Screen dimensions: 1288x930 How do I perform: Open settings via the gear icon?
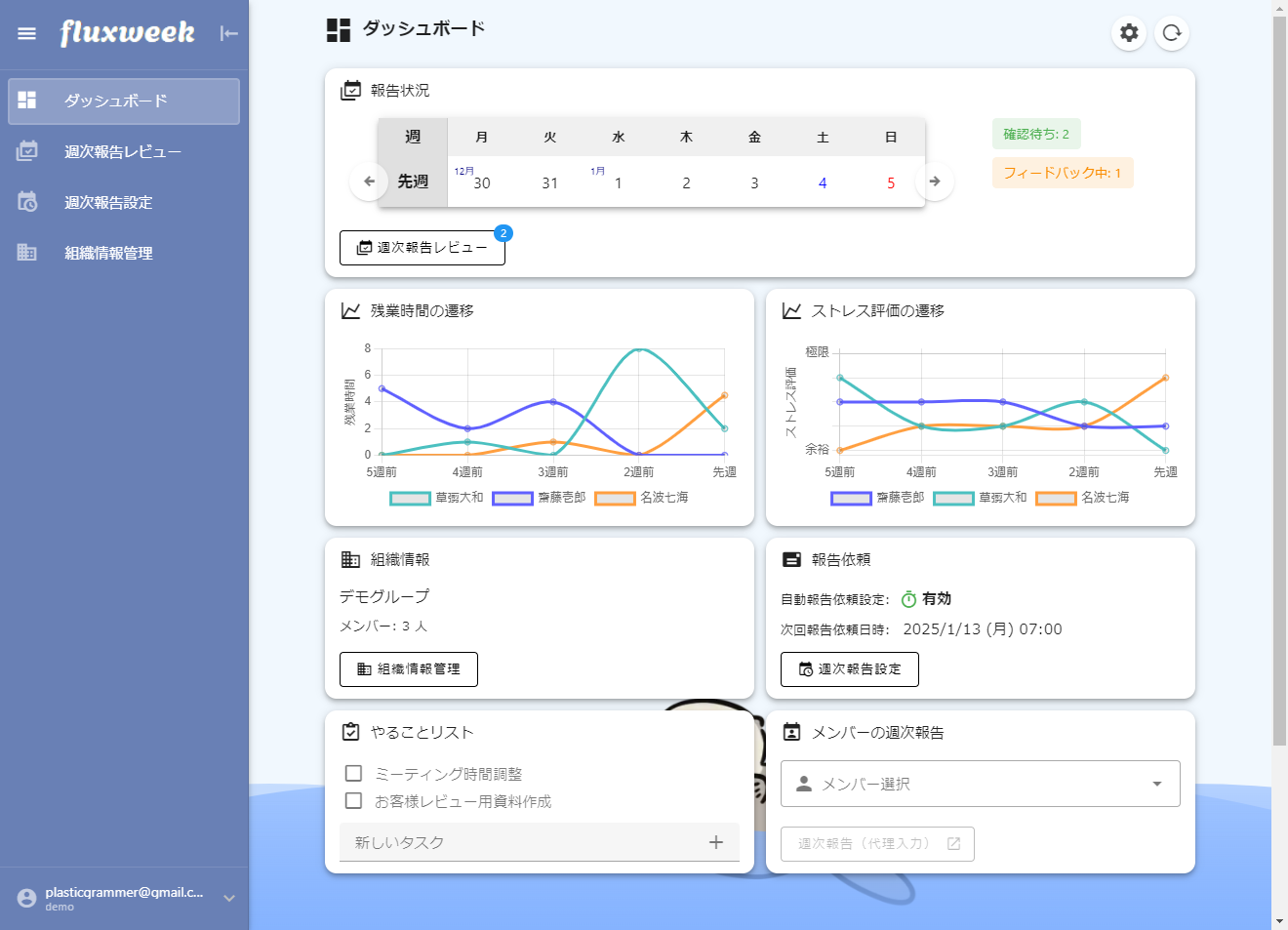click(1129, 33)
